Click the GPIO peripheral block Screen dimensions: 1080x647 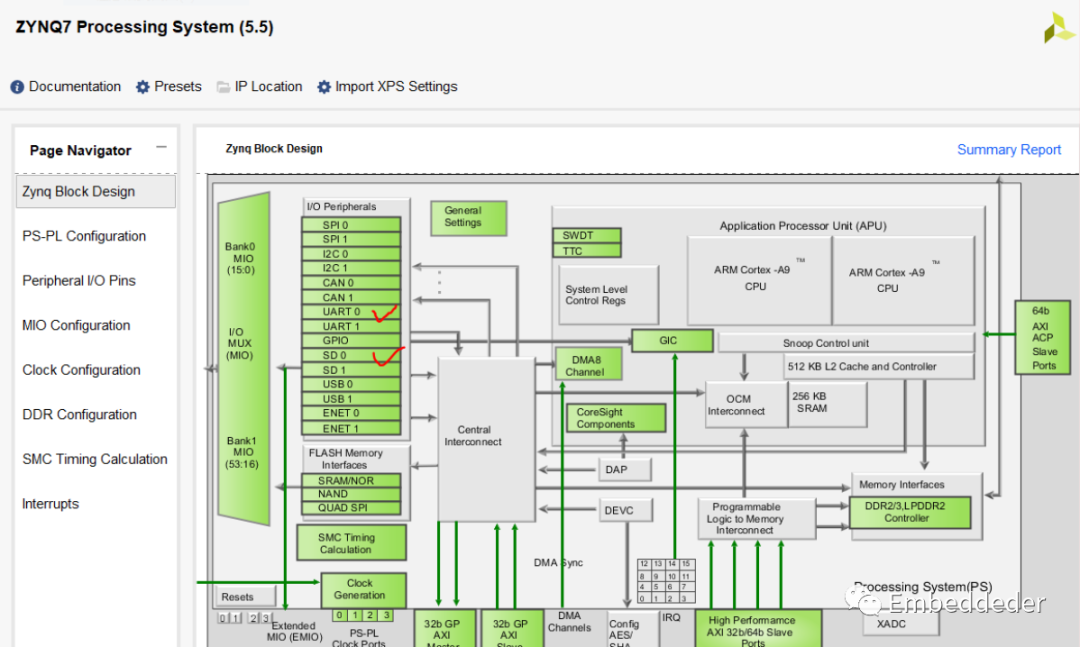351,340
